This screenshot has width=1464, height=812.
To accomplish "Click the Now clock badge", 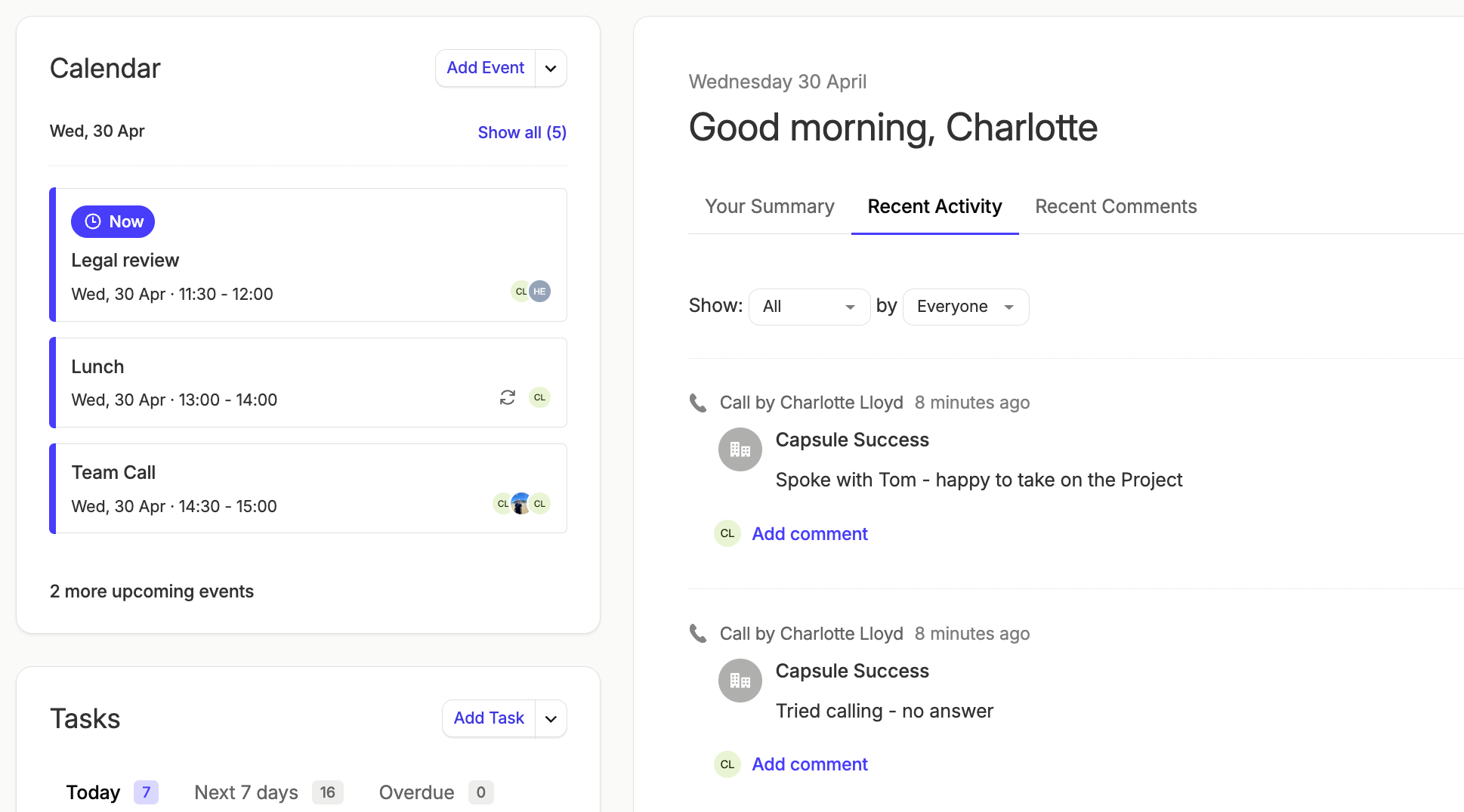I will (113, 221).
